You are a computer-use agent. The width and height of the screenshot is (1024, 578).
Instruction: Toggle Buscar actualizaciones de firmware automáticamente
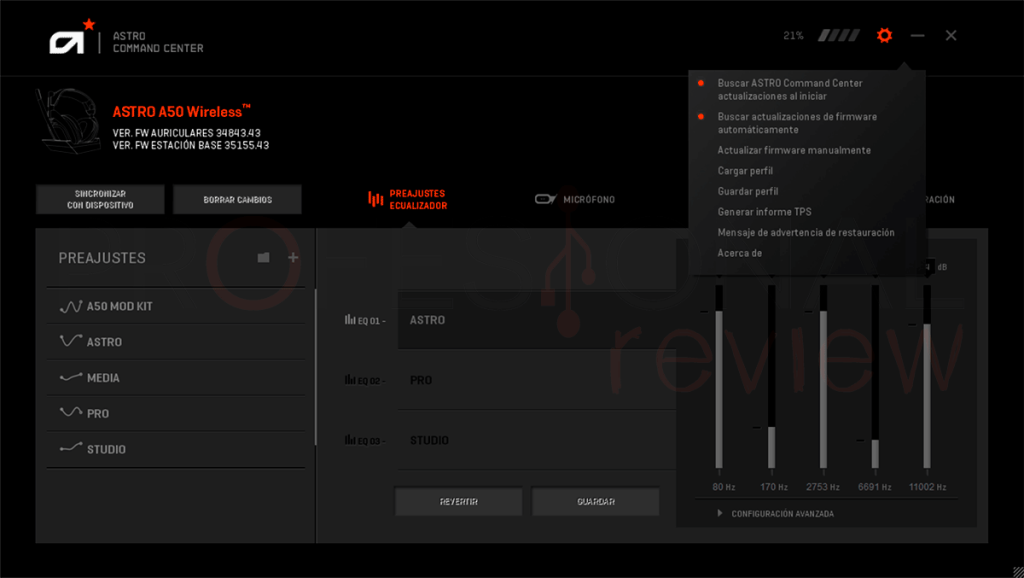pyautogui.click(x=797, y=123)
